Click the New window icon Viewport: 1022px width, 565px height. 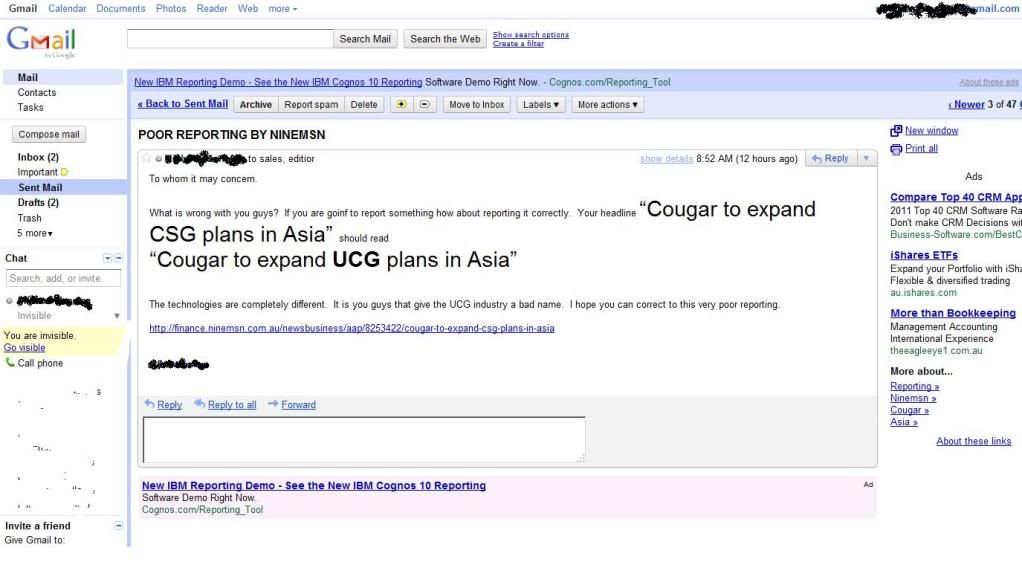[x=896, y=131]
